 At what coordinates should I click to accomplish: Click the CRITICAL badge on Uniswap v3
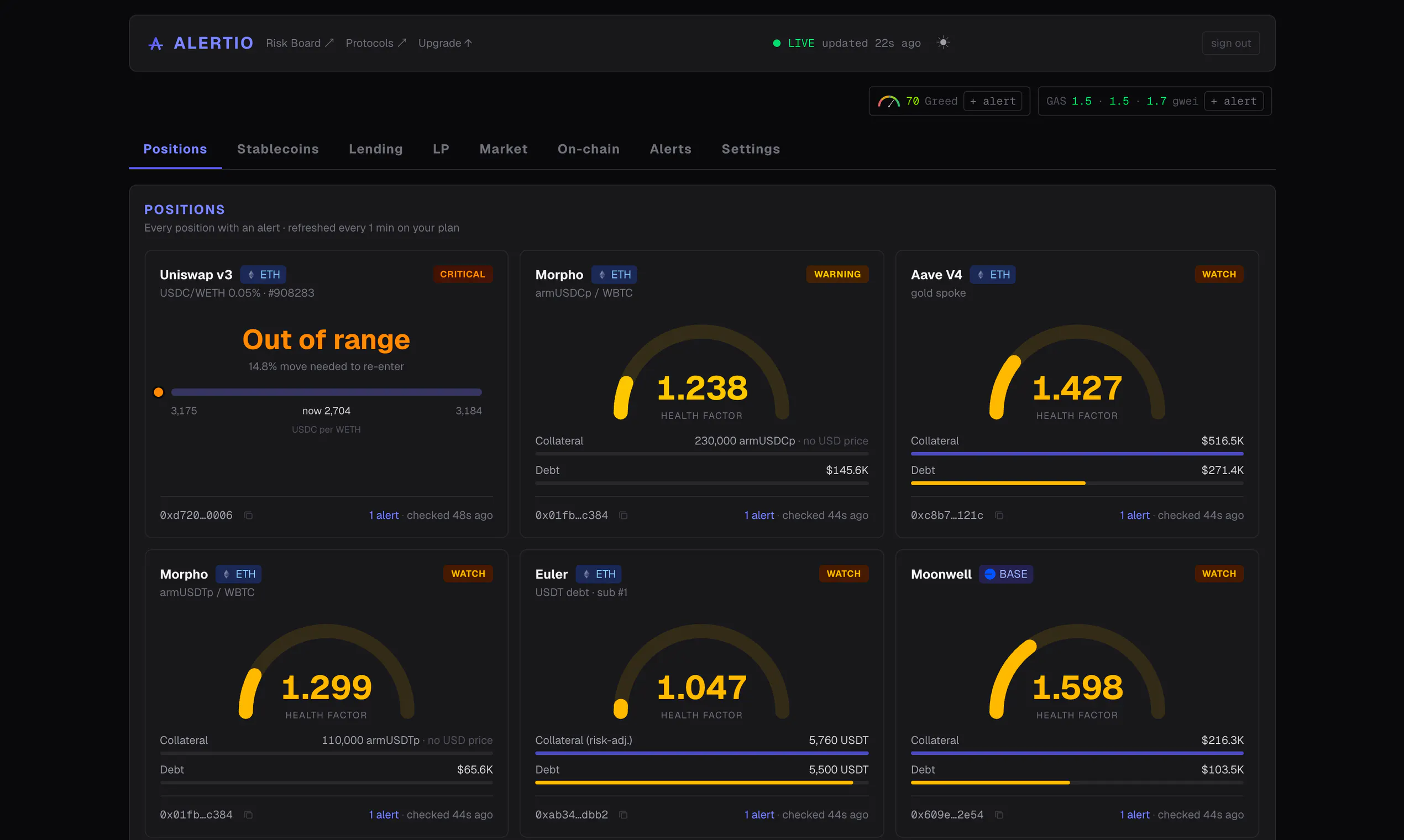462,275
